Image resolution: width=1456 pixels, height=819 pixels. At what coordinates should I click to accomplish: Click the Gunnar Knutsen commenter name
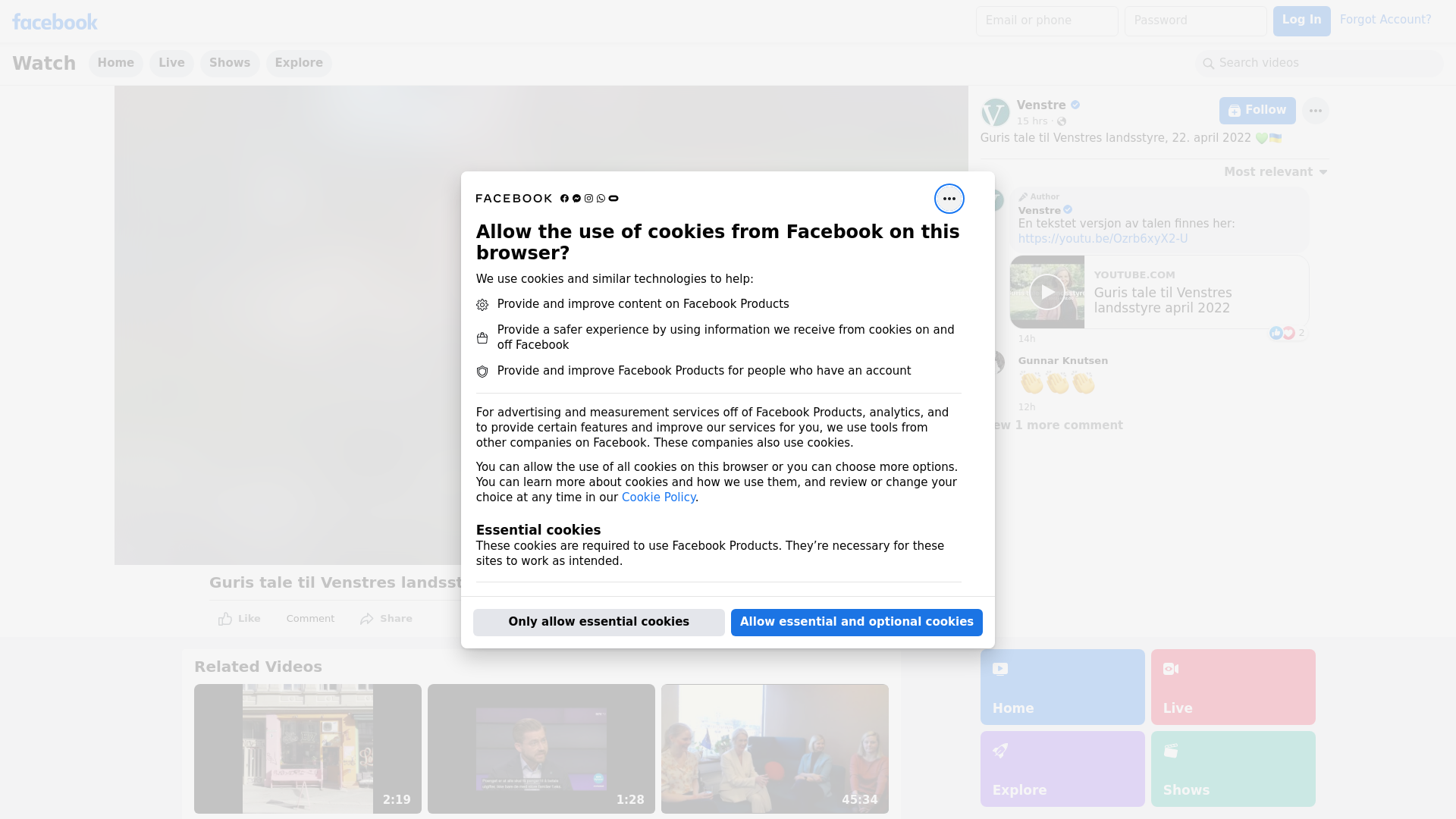pos(1062,361)
